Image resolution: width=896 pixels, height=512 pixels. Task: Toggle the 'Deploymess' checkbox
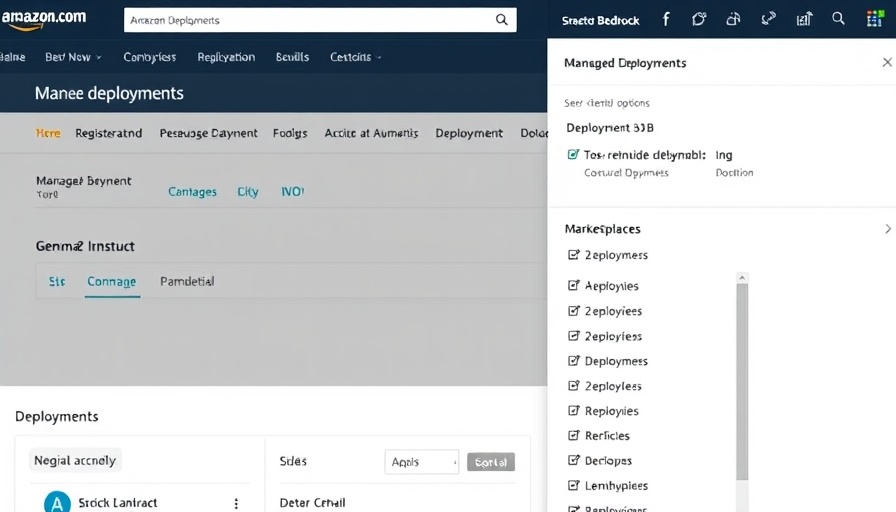[x=573, y=361]
